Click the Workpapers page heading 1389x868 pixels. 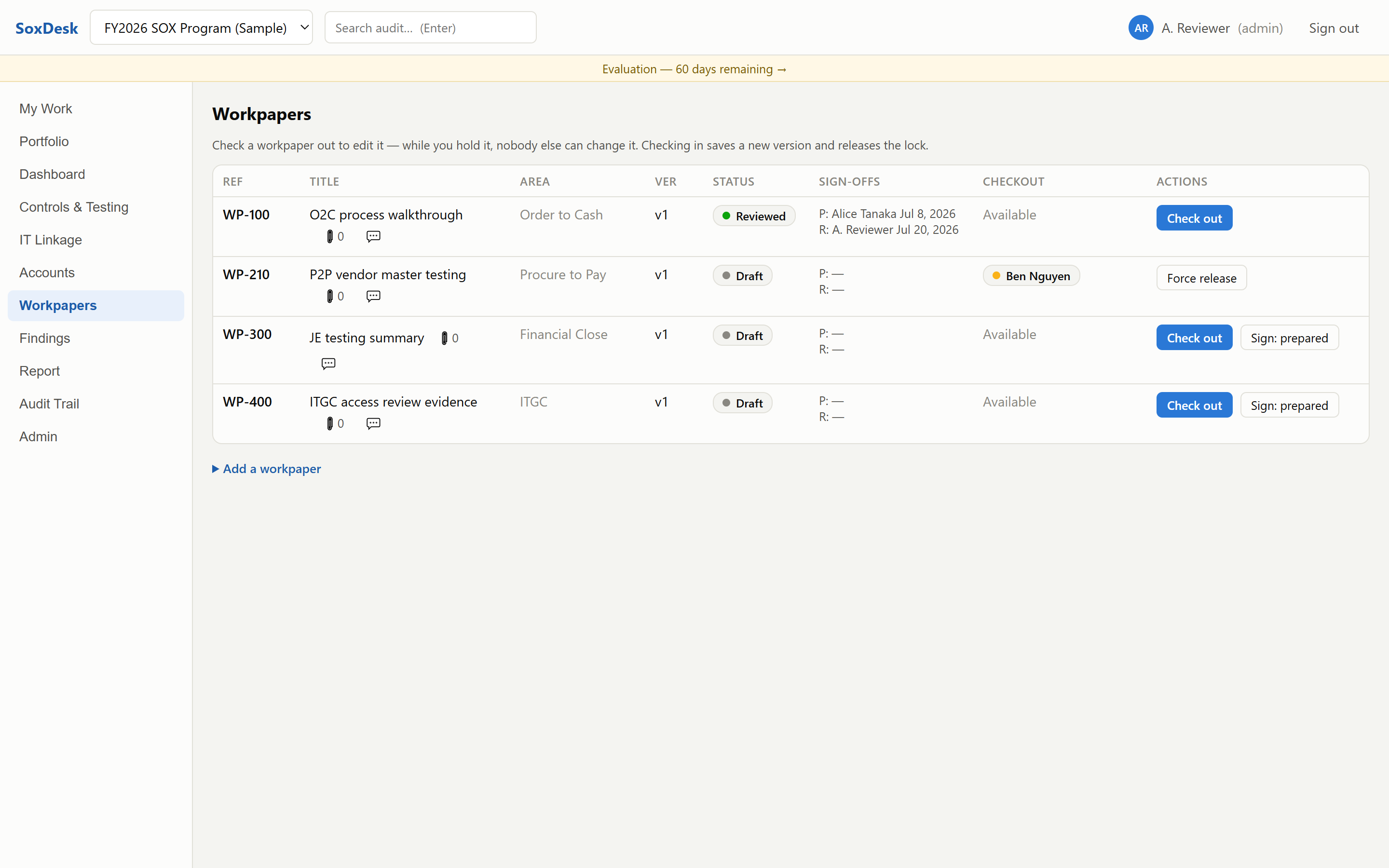261,114
